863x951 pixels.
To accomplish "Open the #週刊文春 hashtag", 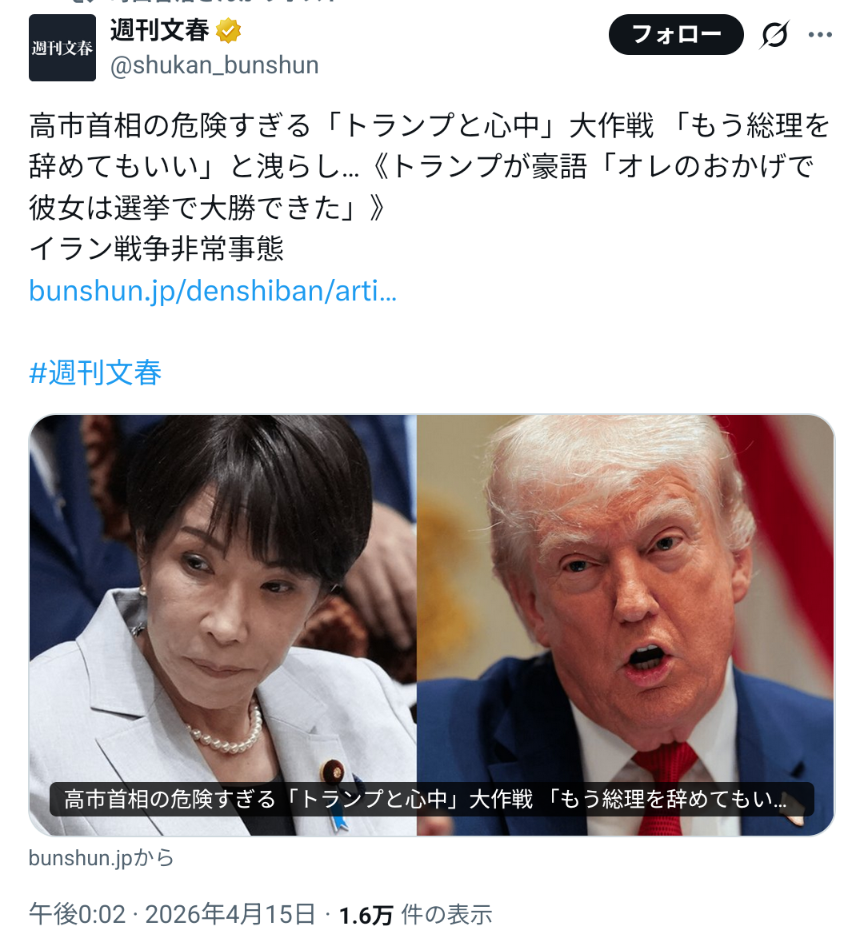I will point(95,372).
